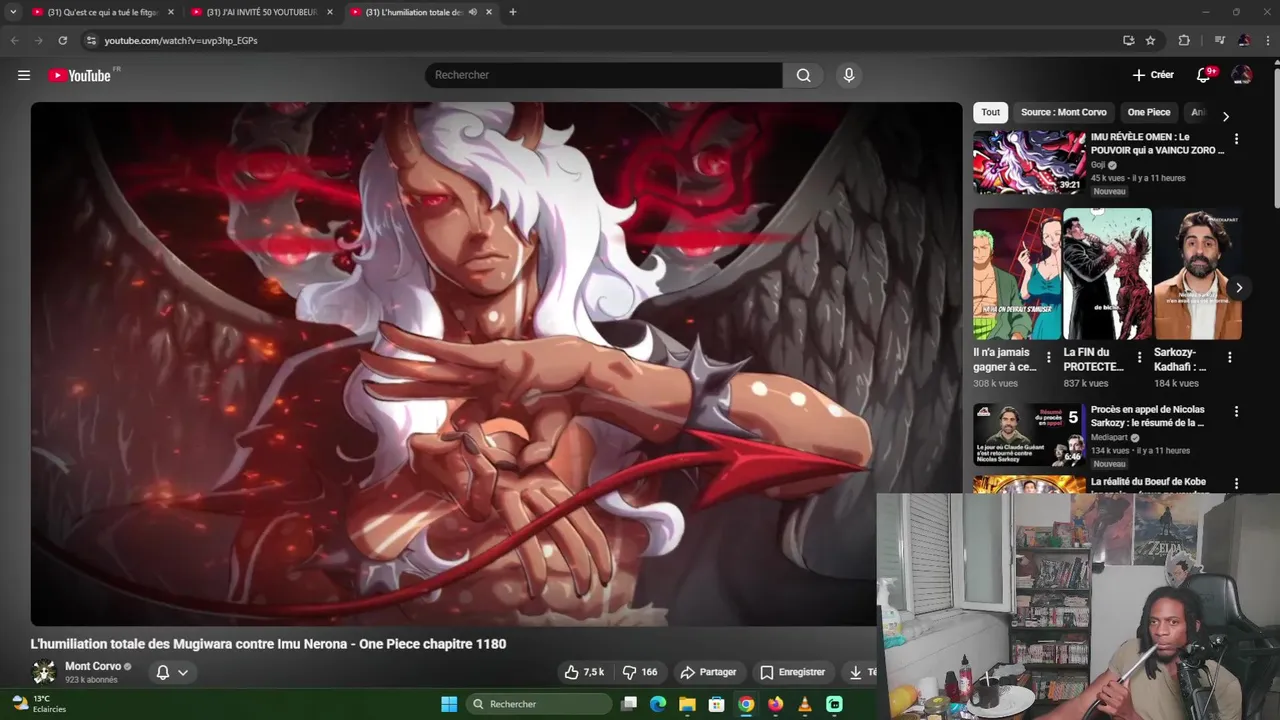
Task: Click the main video player
Action: (x=496, y=364)
